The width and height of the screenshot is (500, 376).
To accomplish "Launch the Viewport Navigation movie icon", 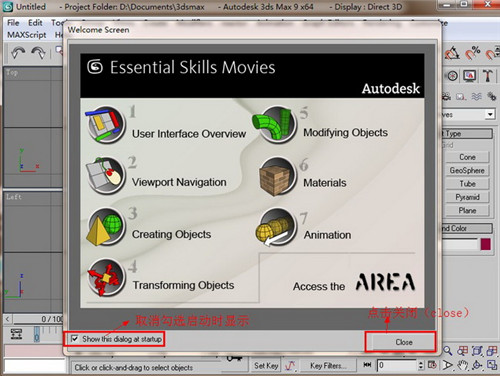I will (106, 176).
